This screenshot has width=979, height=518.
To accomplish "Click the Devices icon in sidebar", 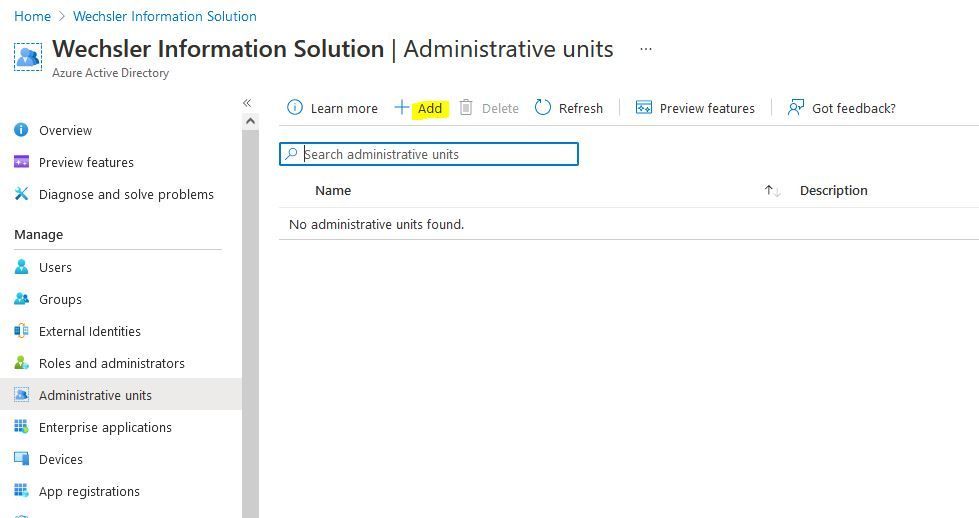I will (x=21, y=458).
